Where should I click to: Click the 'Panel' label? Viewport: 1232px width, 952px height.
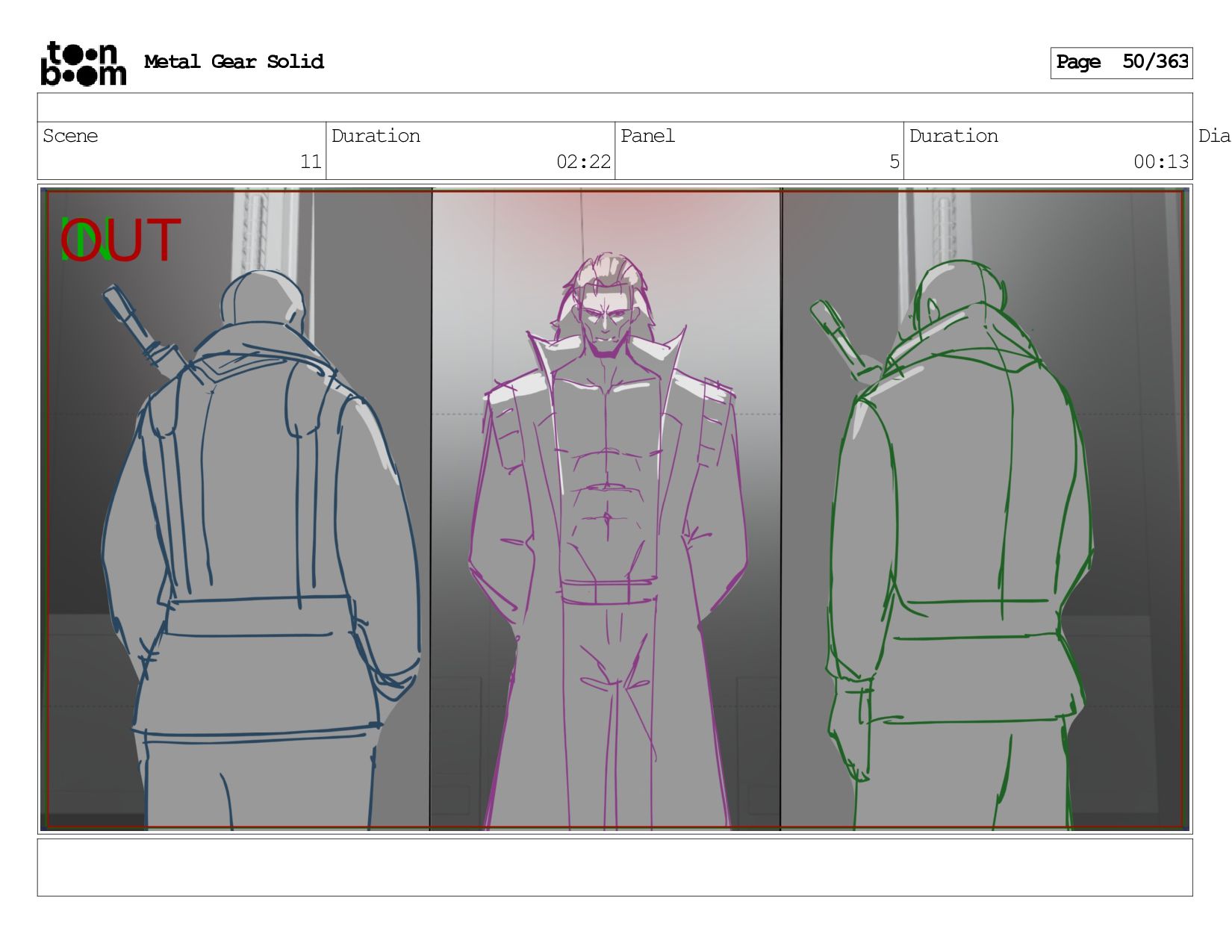647,136
